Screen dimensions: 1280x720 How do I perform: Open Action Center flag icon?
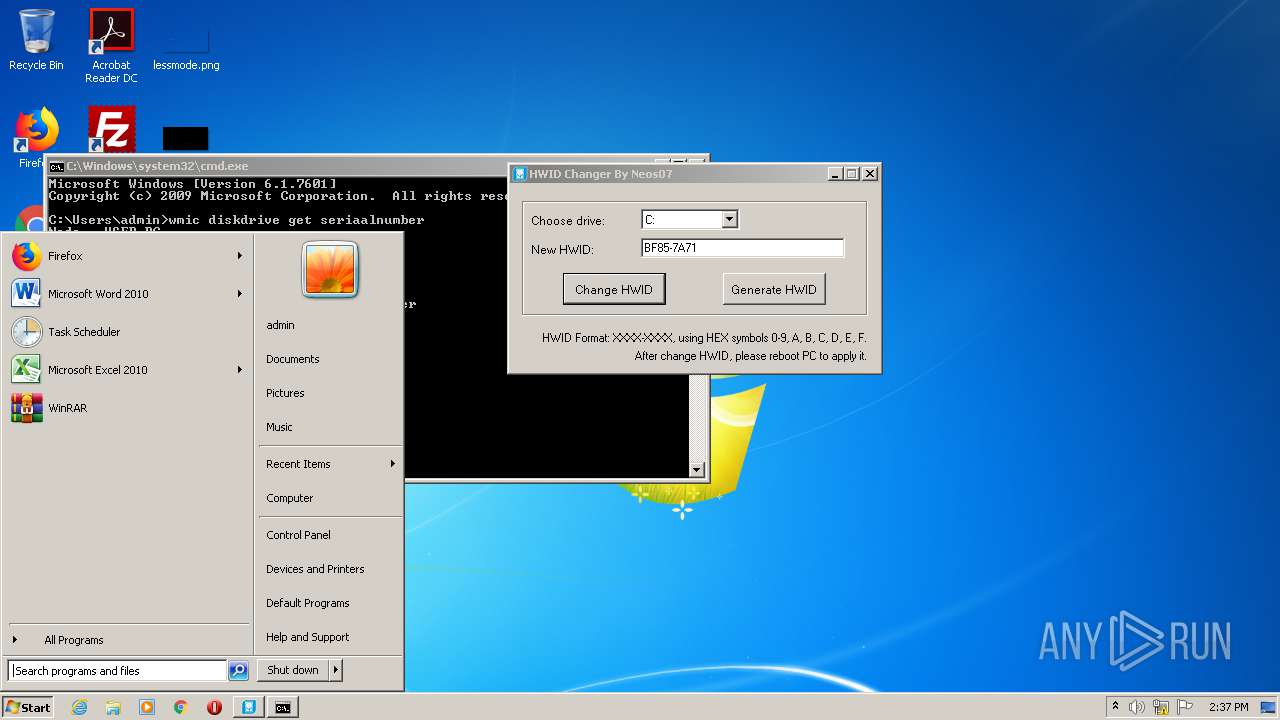pyautogui.click(x=1185, y=707)
